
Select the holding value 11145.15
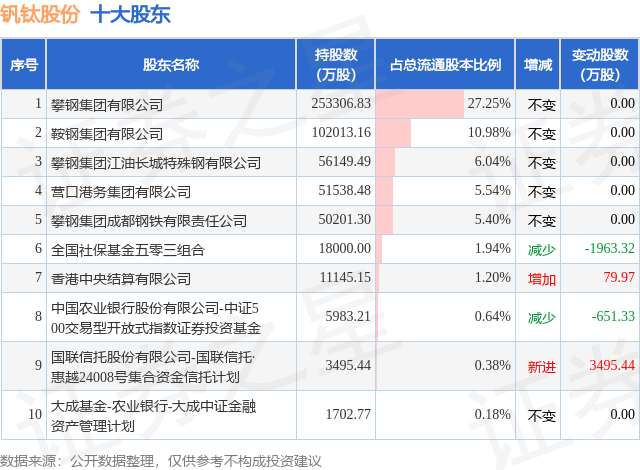345,277
